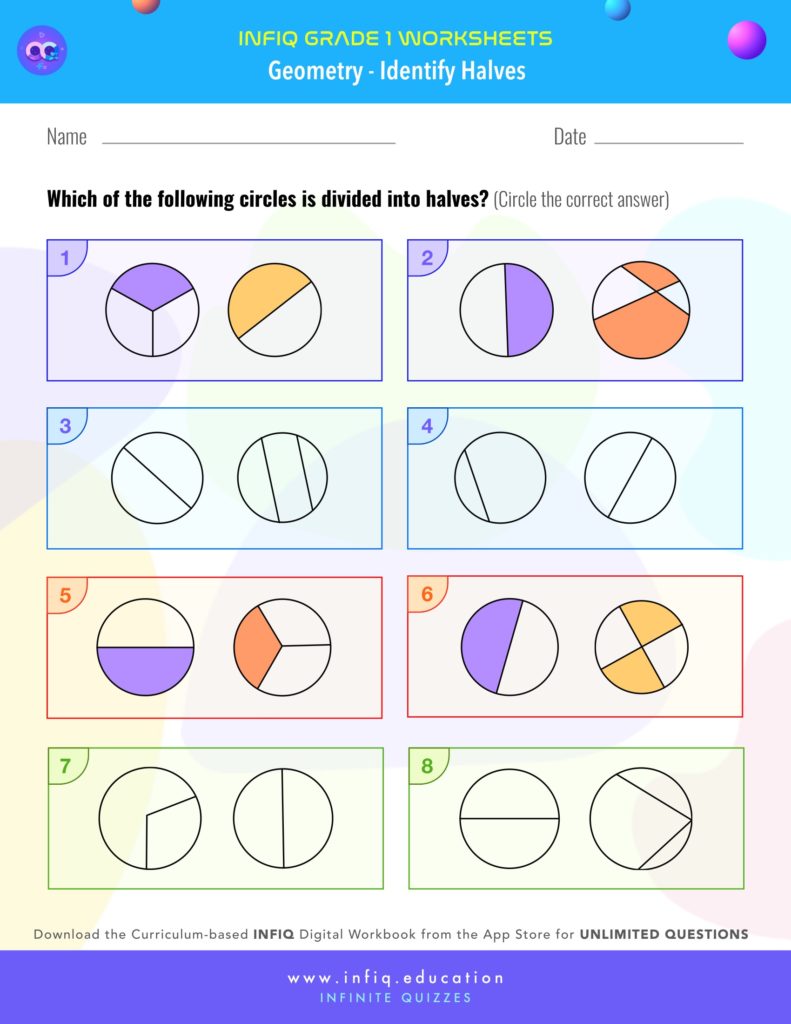Choose the orange four-part circle in question 2
The image size is (791, 1024).
click(x=640, y=310)
